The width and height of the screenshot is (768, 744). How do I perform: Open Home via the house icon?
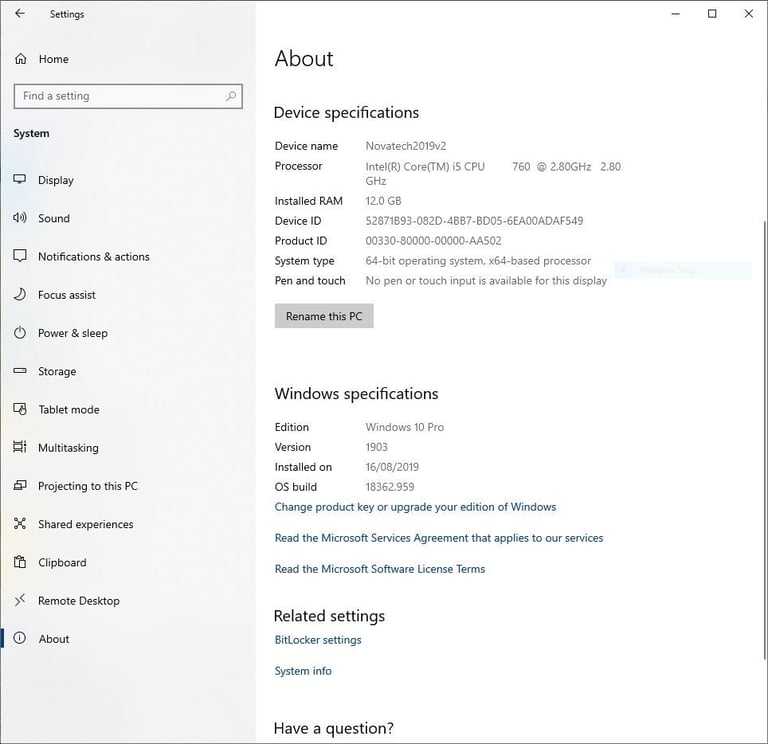(21, 59)
